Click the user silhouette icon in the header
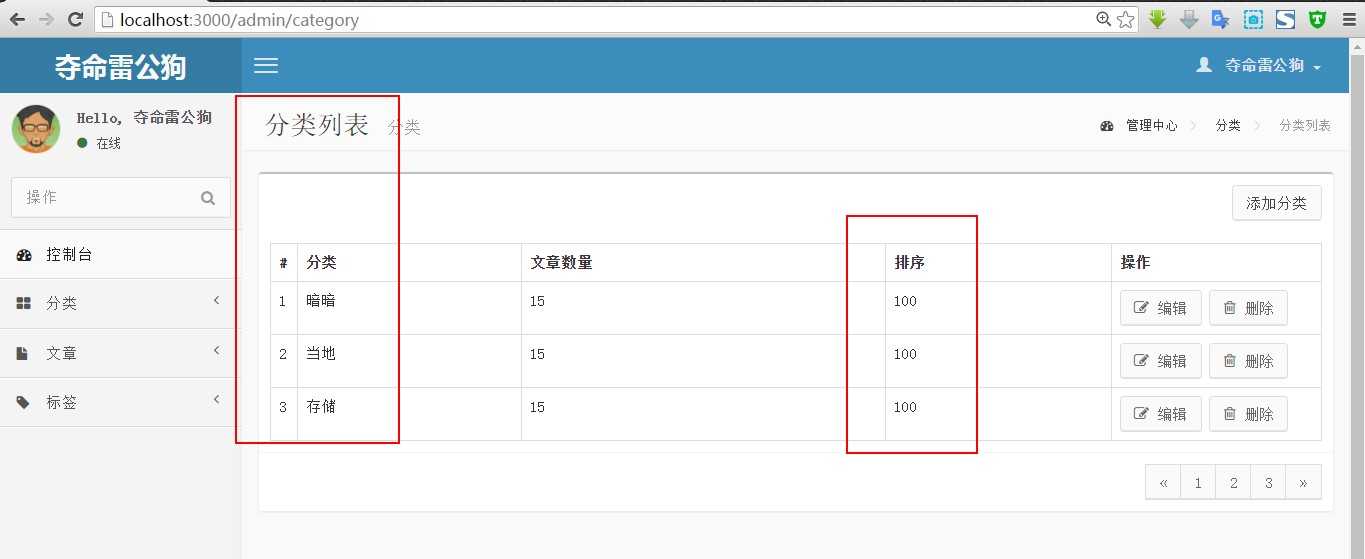1365x559 pixels. point(1204,65)
